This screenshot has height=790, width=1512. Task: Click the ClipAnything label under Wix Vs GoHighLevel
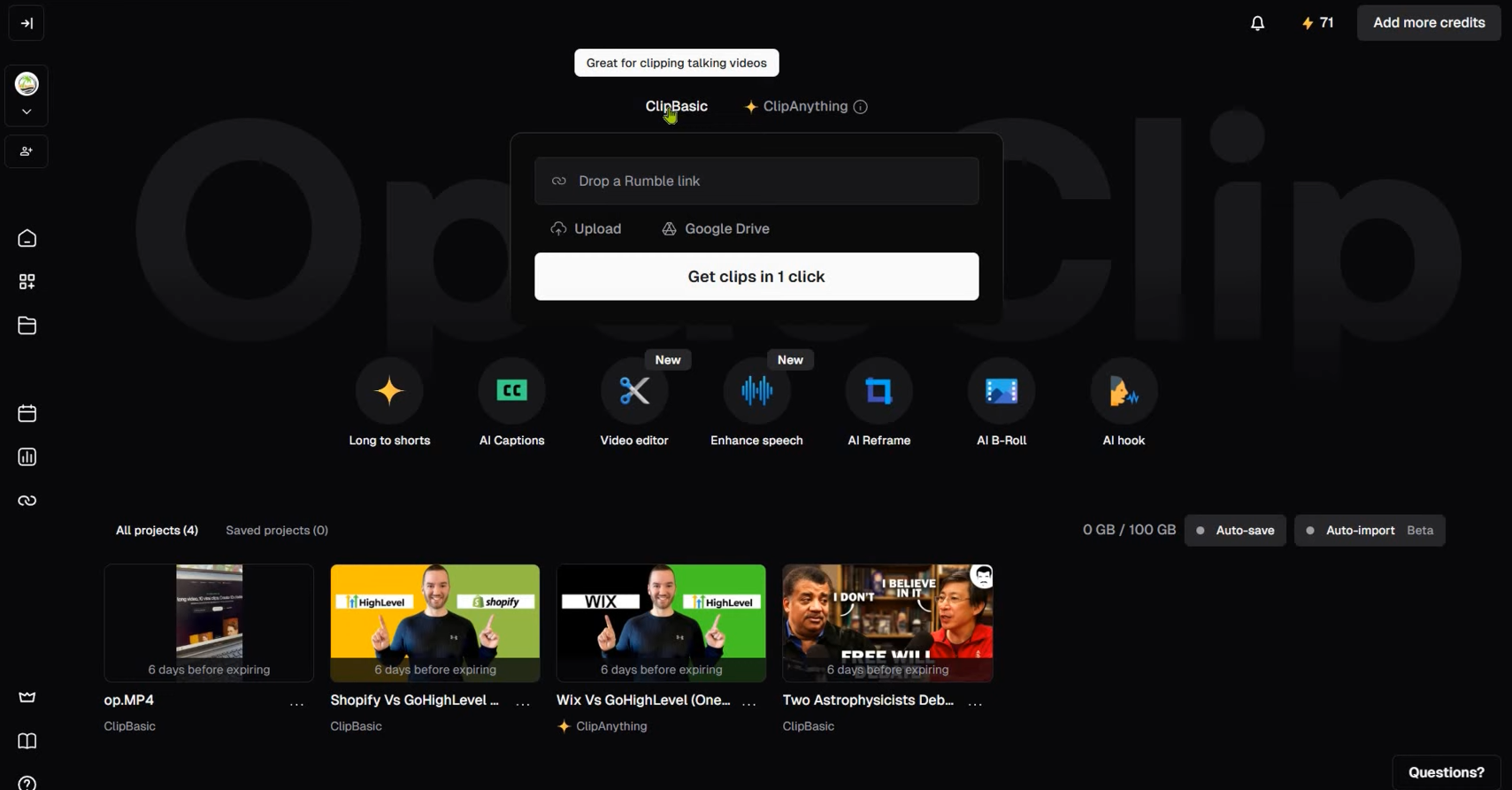coord(603,726)
